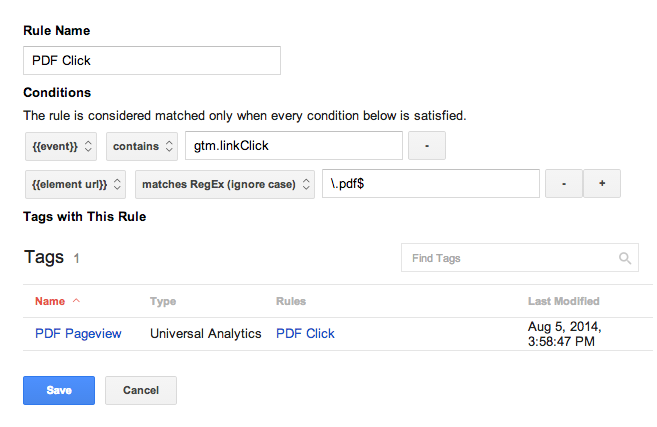Click the Universal Analytics type cell
The height and width of the screenshot is (427, 657).
206,334
